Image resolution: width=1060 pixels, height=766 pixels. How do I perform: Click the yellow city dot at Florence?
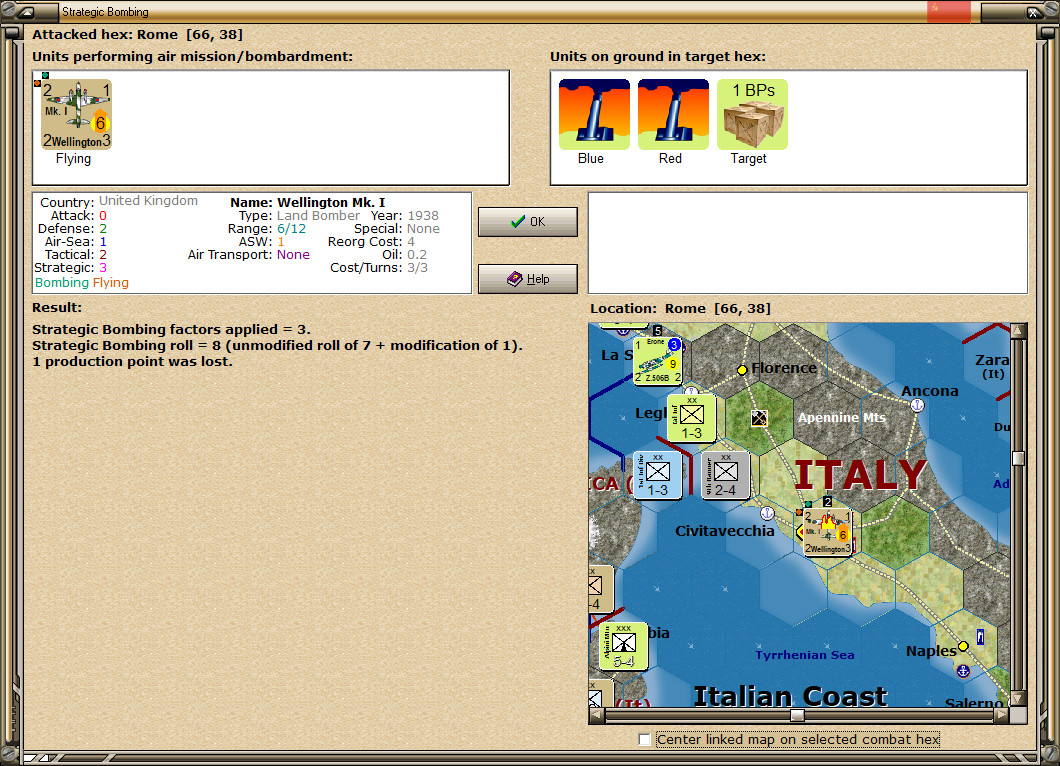point(742,370)
